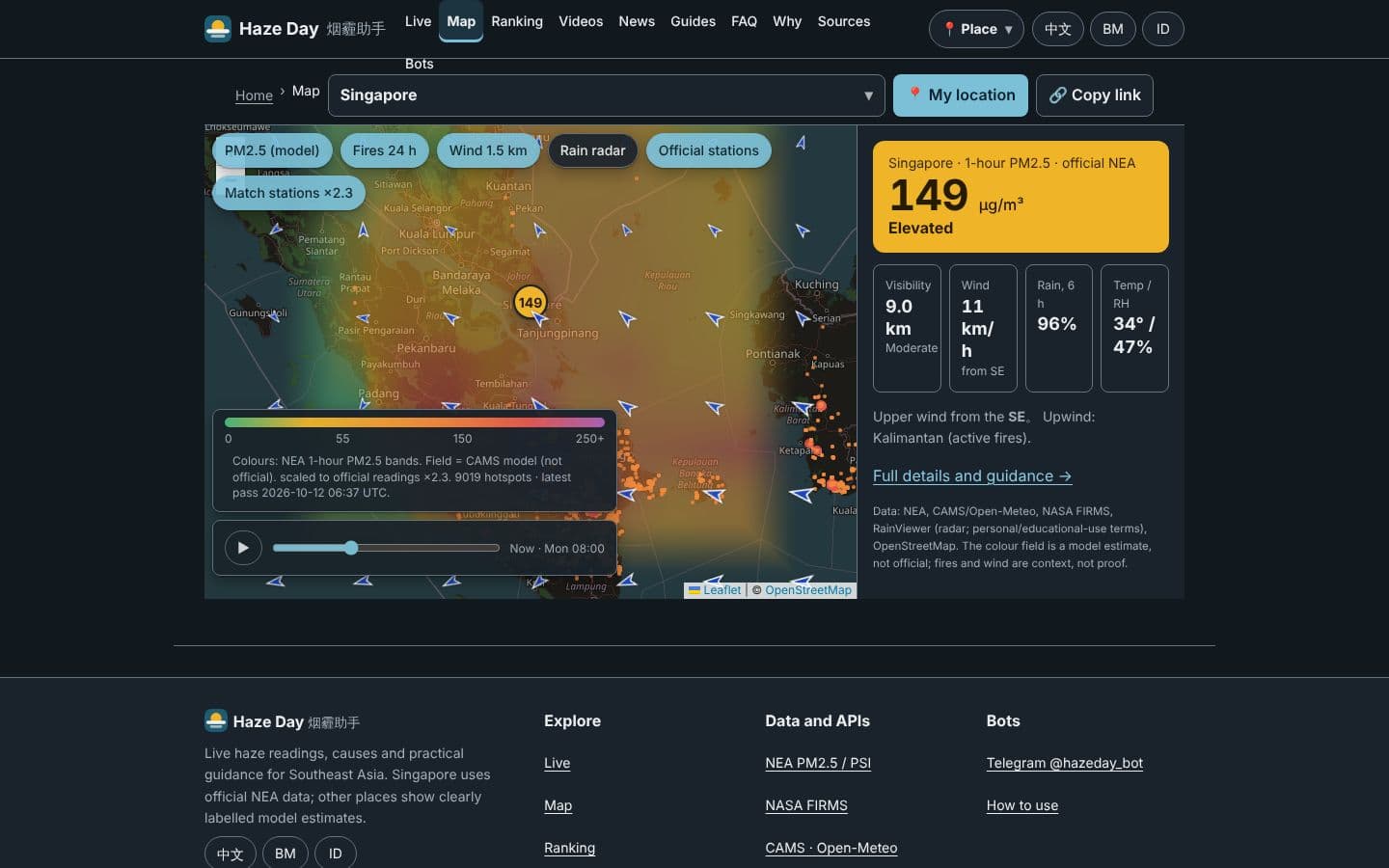Open Guides in the top navigation
Viewport: 1389px width, 868px height.
click(693, 21)
